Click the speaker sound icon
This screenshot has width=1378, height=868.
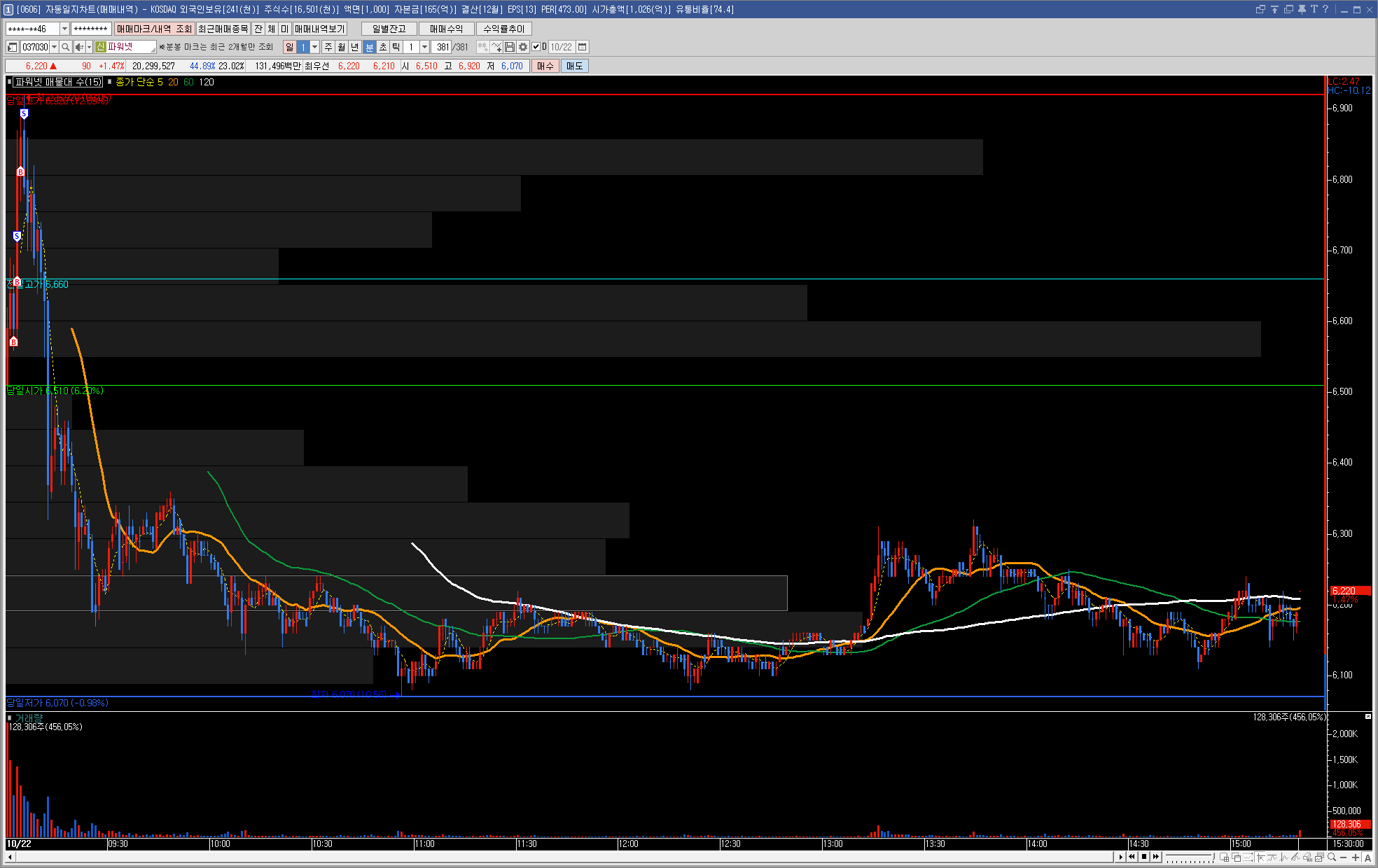tap(79, 47)
